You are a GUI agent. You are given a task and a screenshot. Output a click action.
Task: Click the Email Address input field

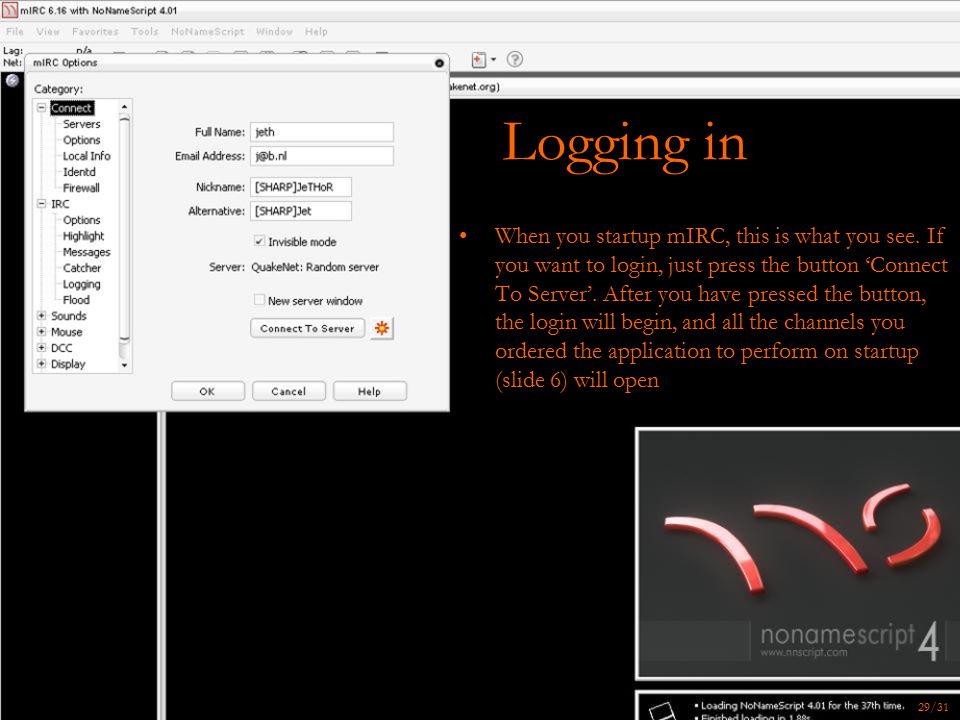pyautogui.click(x=321, y=156)
